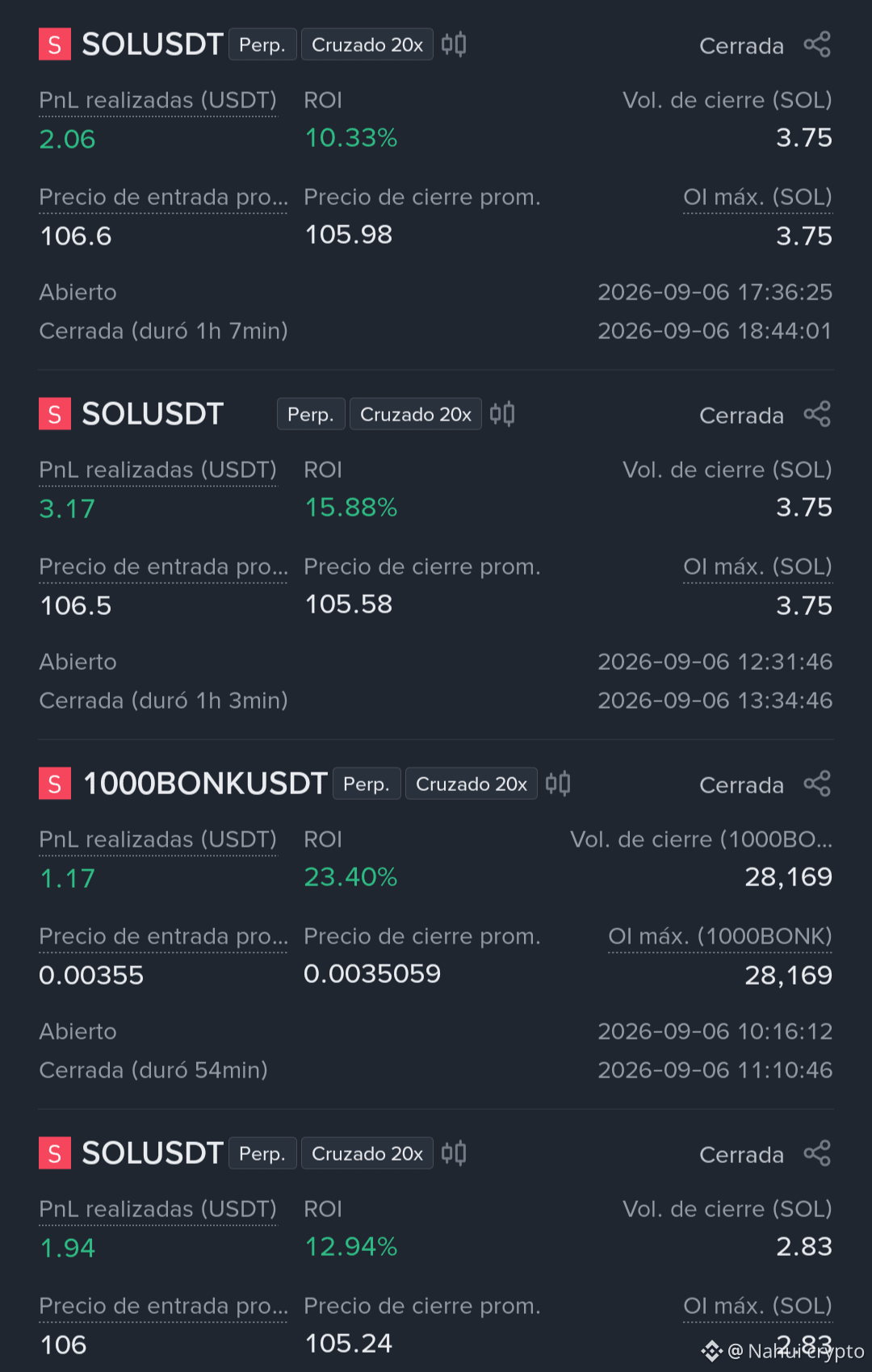Tap the red S logo of 1000BONKUSDT

tap(55, 784)
